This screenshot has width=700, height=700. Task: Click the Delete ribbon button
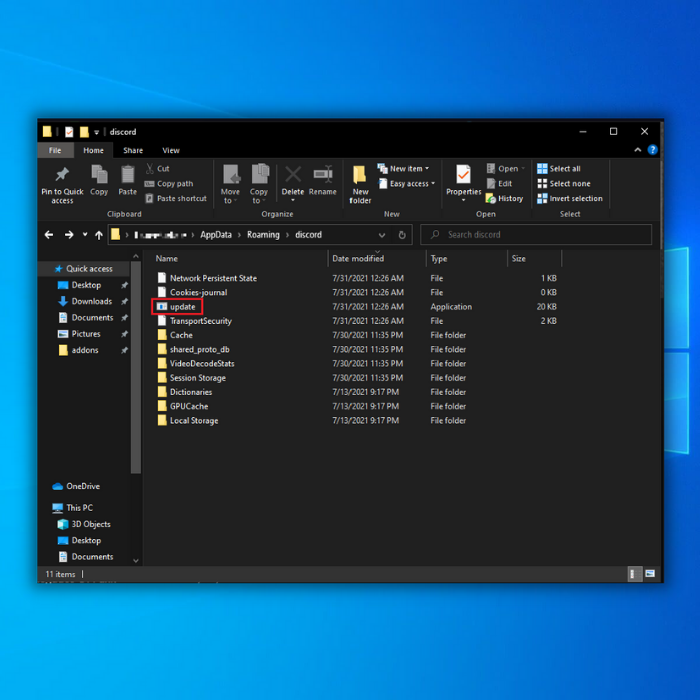(293, 183)
